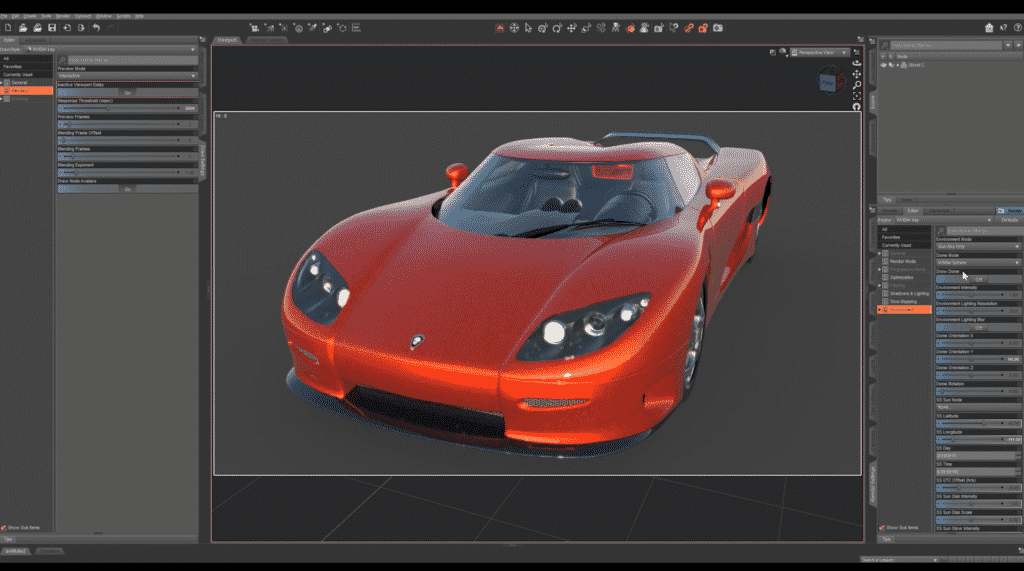Select Tone Mapping category in Render Settings
The image size is (1024, 571).
(x=905, y=301)
